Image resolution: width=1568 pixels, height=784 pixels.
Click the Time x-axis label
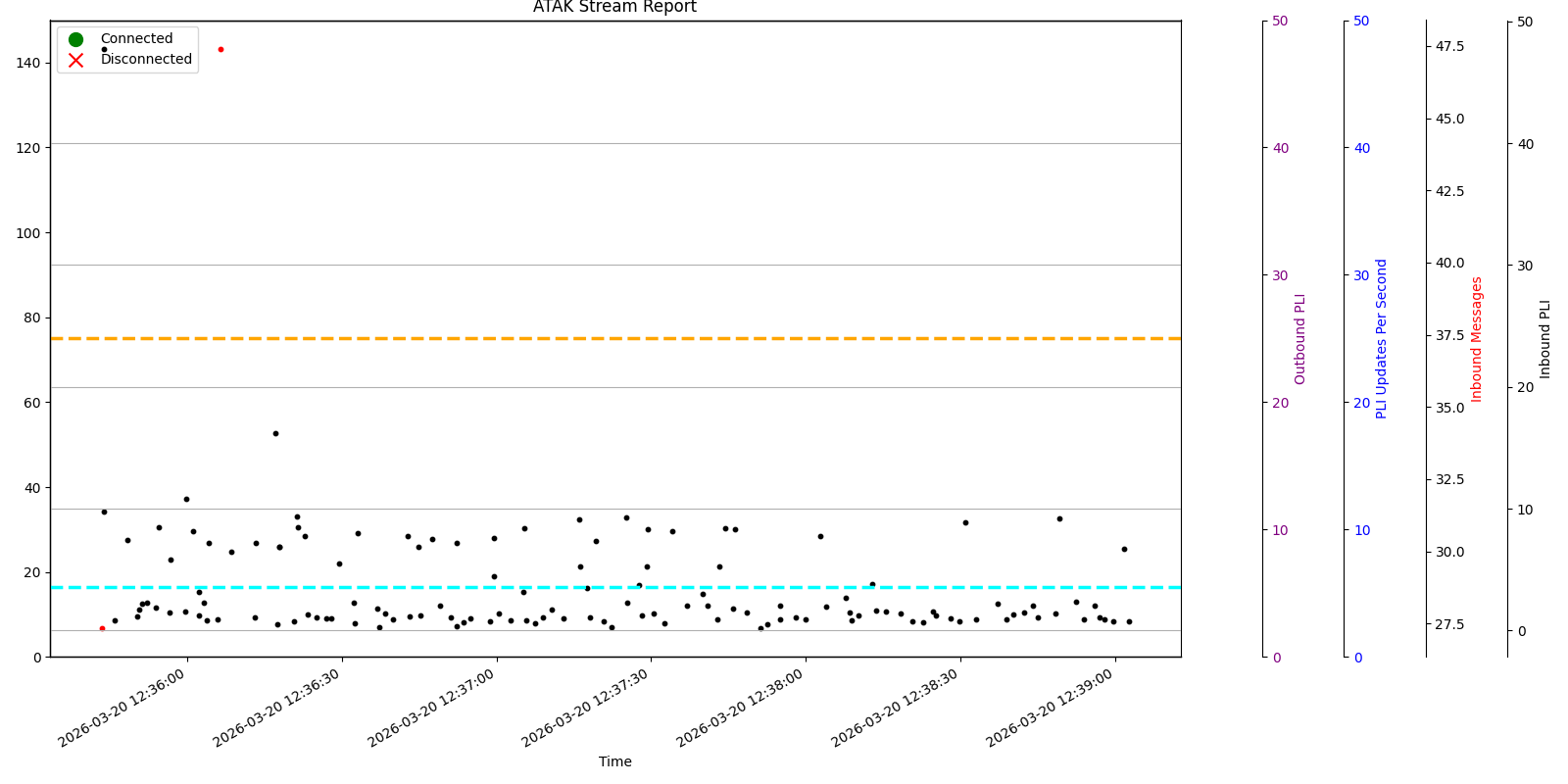click(x=614, y=761)
